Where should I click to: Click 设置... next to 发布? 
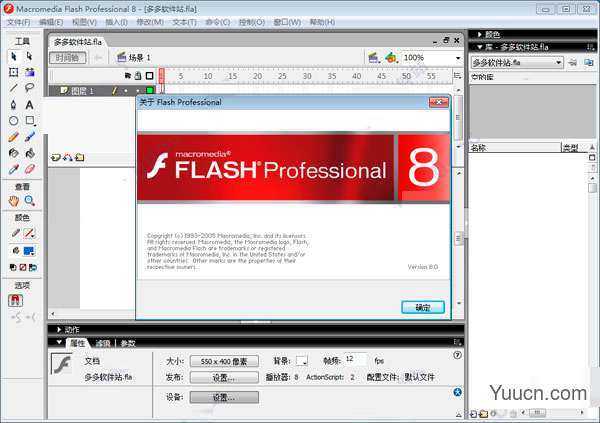(x=224, y=377)
